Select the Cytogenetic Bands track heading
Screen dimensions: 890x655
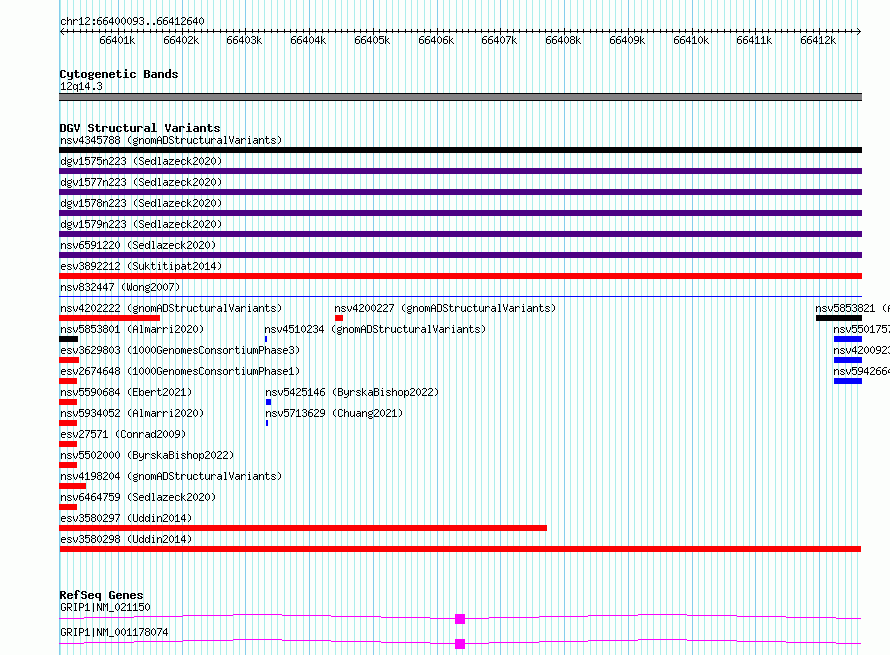click(119, 74)
